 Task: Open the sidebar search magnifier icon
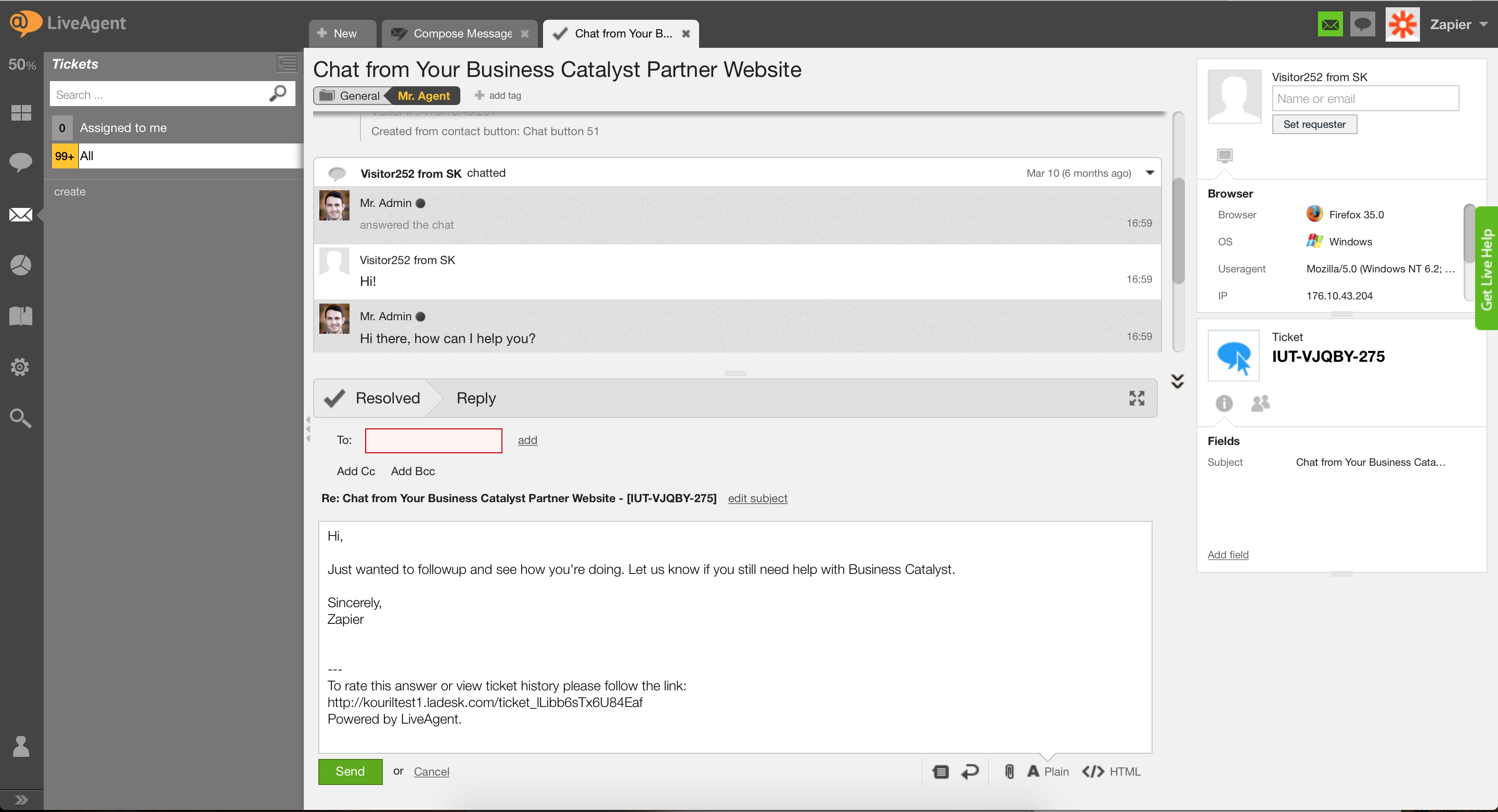[x=20, y=418]
